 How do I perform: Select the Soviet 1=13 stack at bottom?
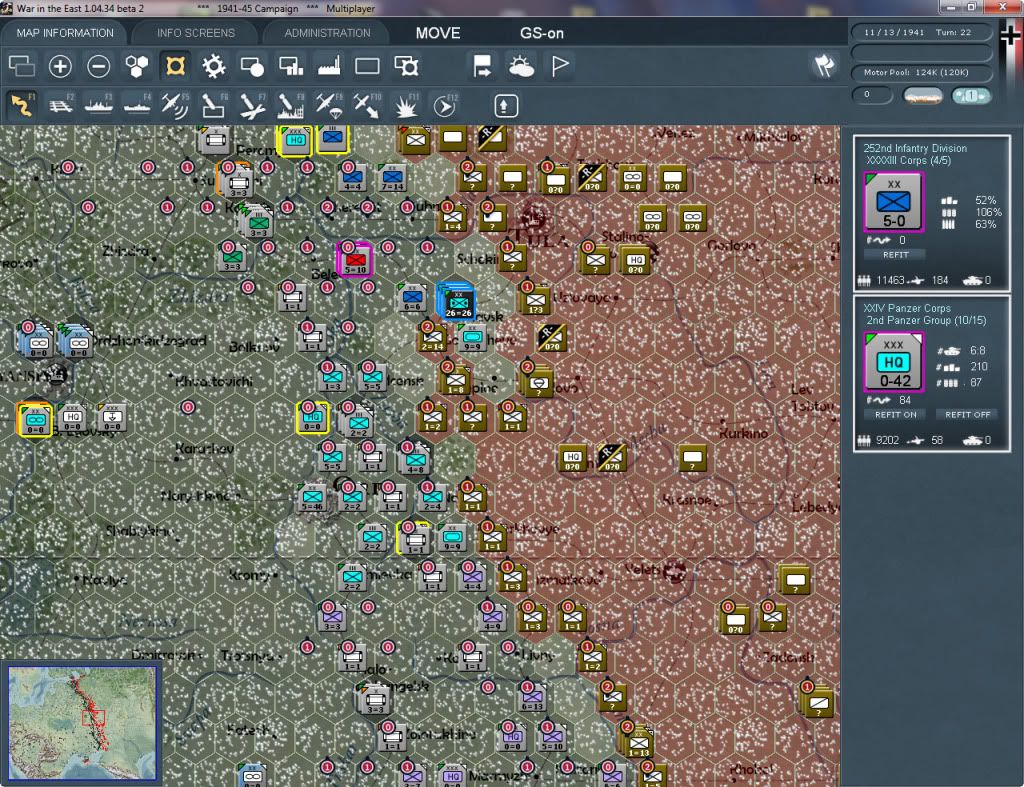point(638,743)
